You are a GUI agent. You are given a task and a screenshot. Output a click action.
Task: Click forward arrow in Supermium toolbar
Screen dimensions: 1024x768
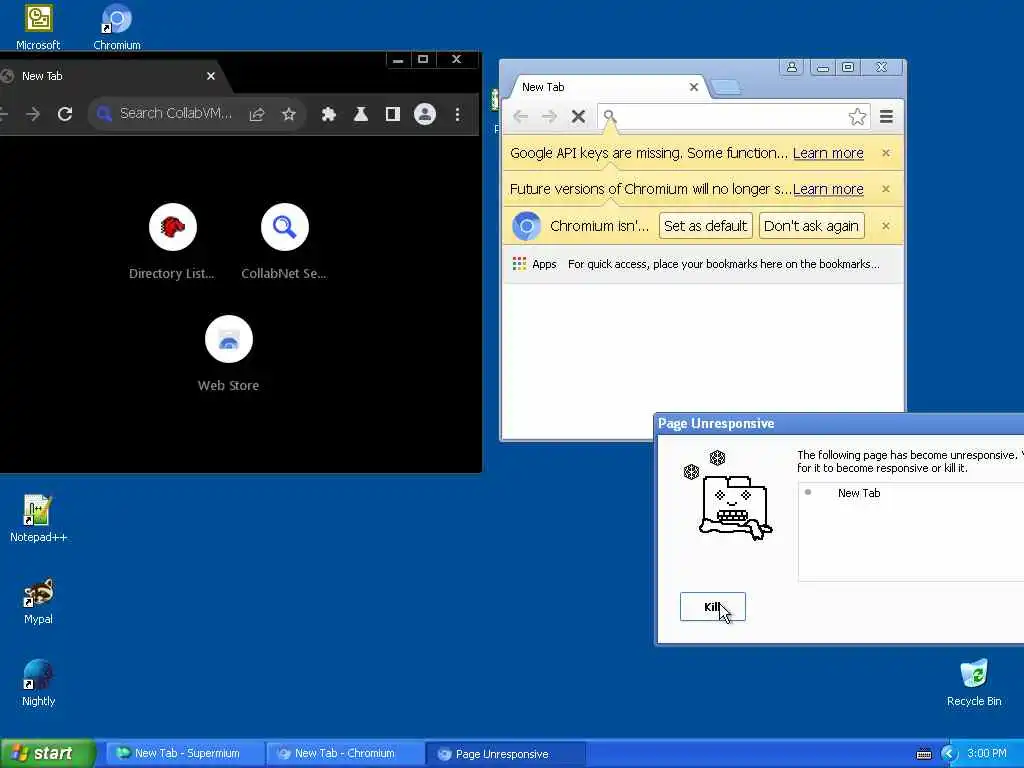33,114
